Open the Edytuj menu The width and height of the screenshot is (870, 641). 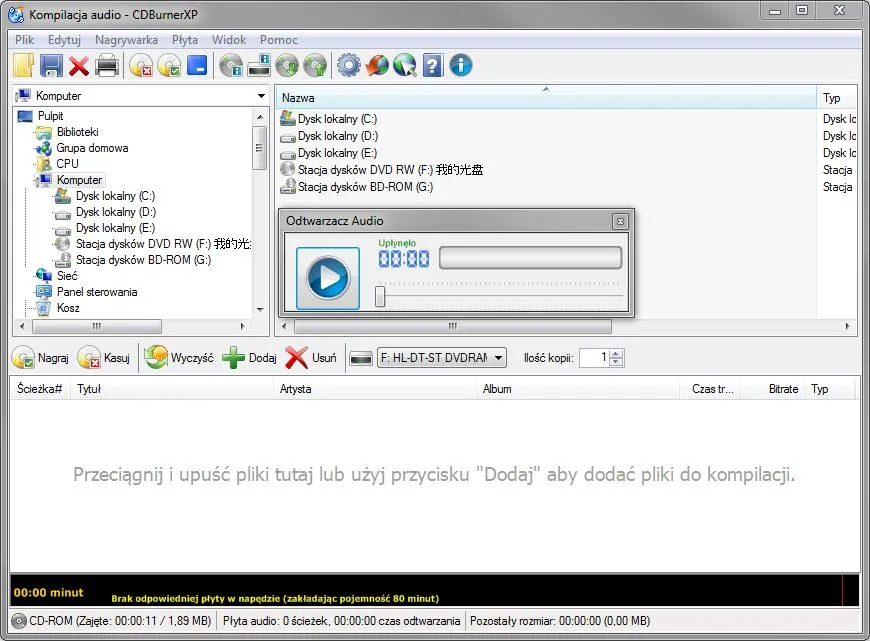point(64,40)
